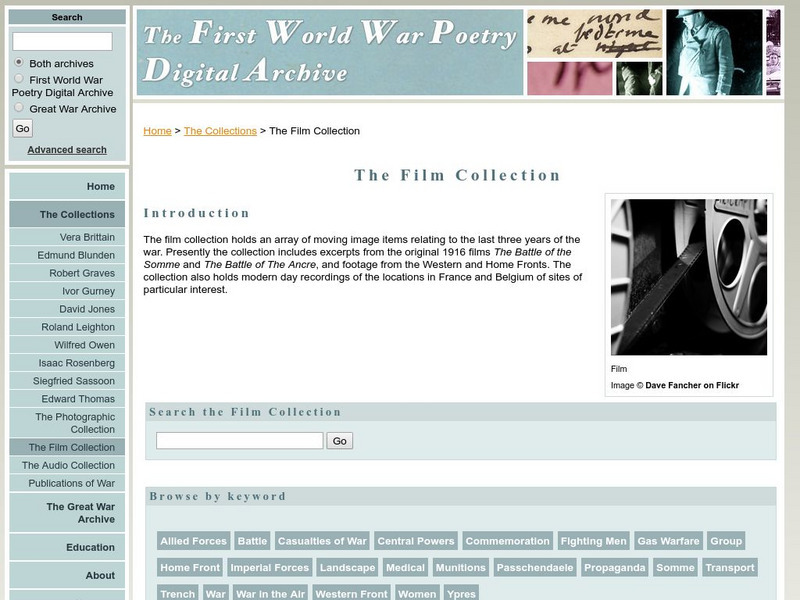Open the Education section in sidebar
800x600 pixels.
coord(90,547)
